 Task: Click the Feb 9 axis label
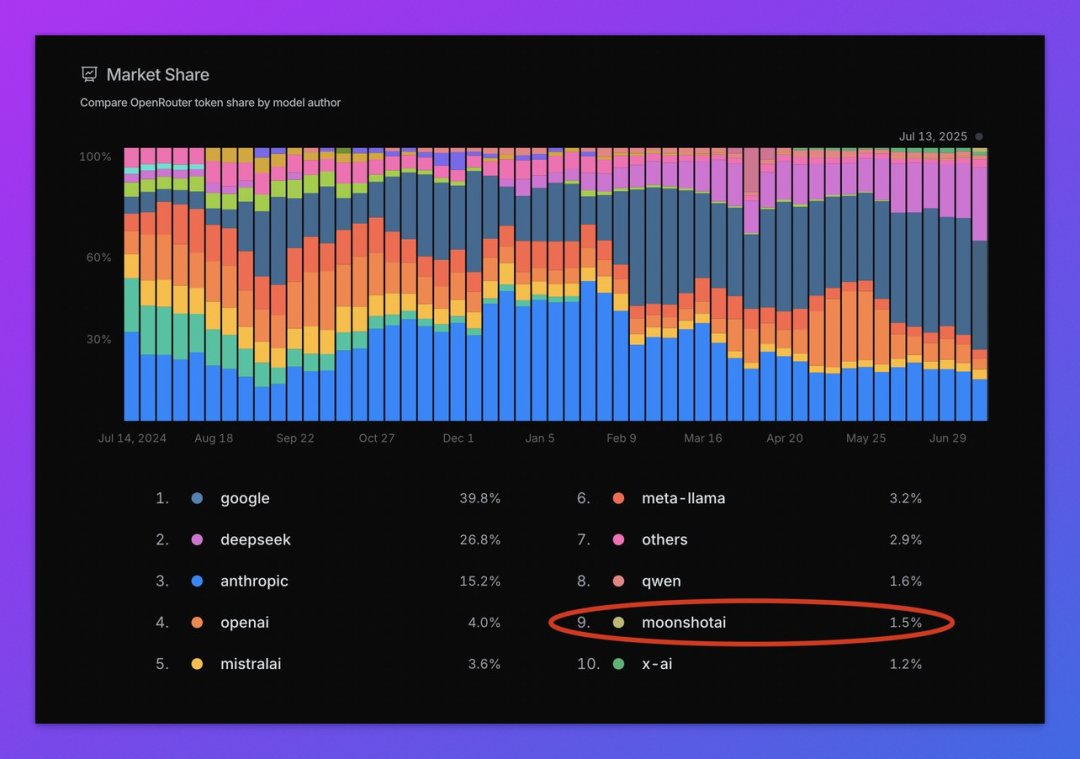621,438
